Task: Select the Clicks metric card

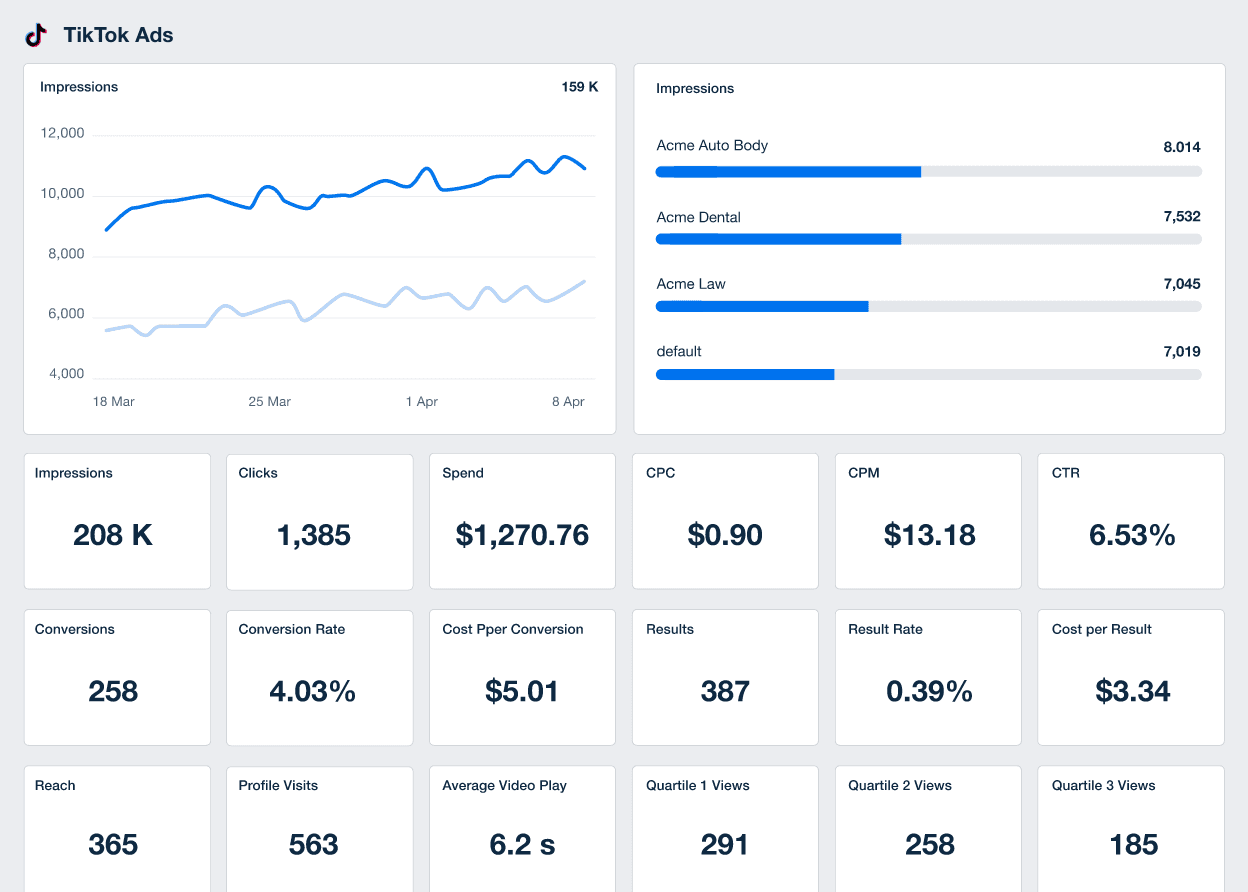Action: click(319, 520)
